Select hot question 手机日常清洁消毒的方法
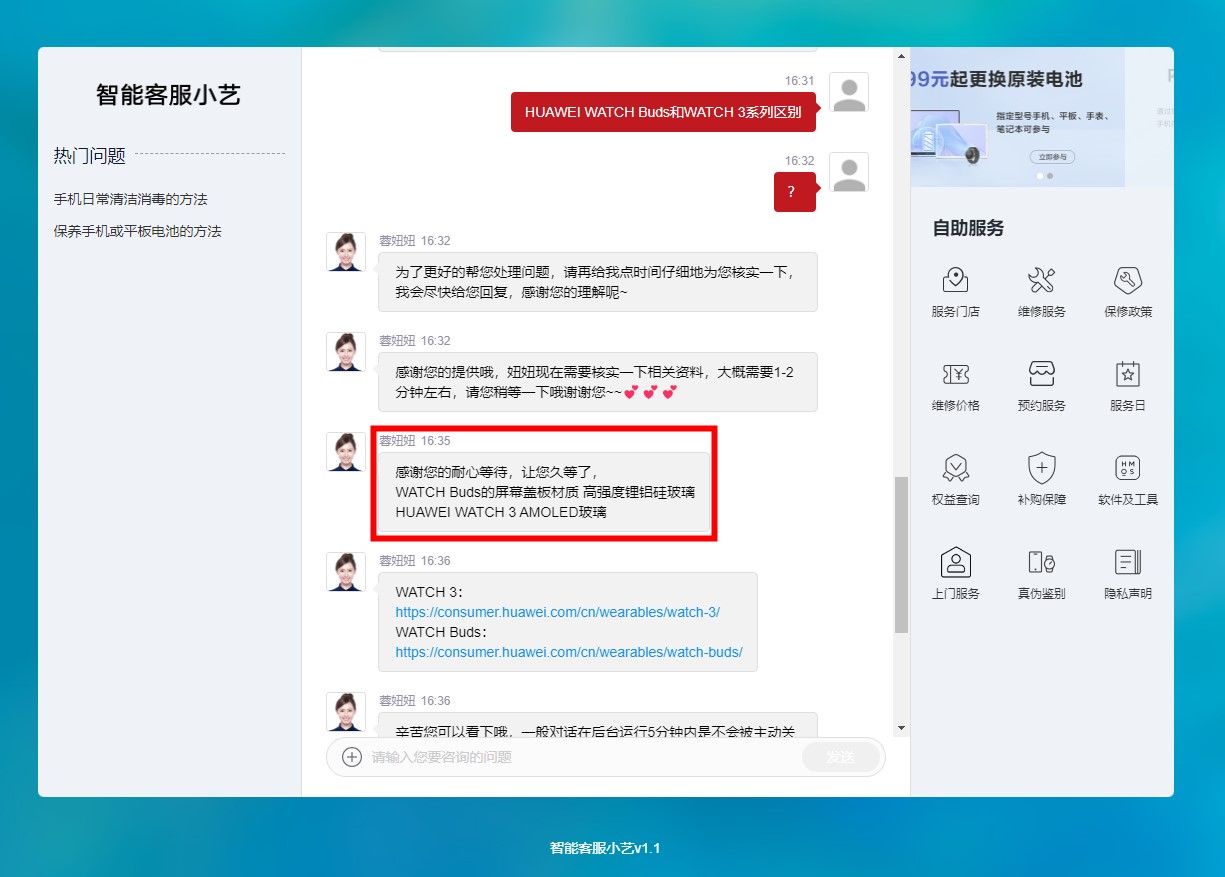 click(130, 199)
